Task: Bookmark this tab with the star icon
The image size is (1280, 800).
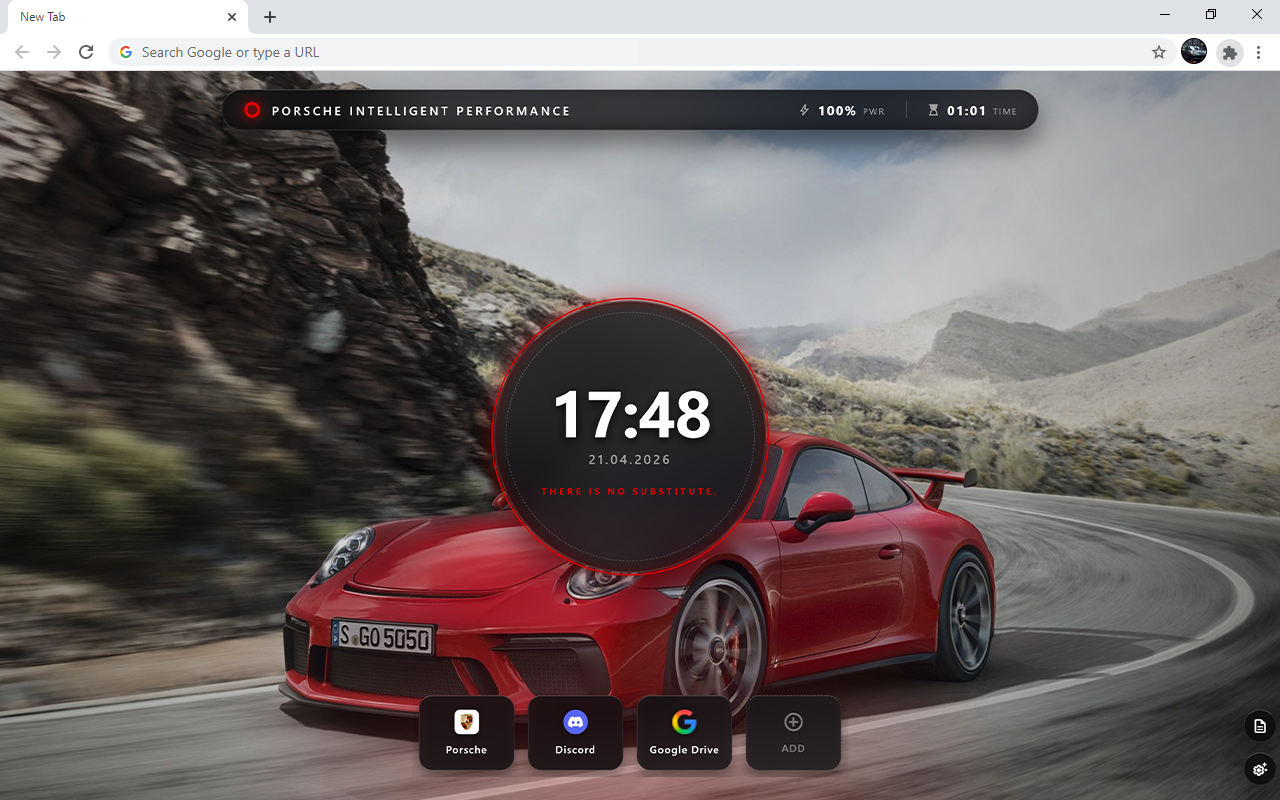Action: pos(1159,52)
